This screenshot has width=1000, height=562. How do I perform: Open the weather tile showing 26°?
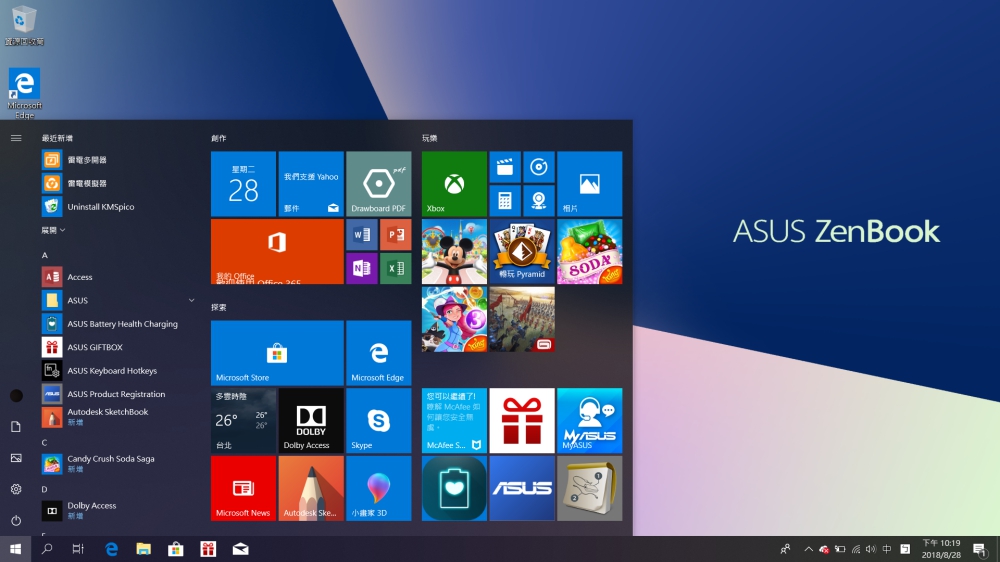pyautogui.click(x=244, y=420)
